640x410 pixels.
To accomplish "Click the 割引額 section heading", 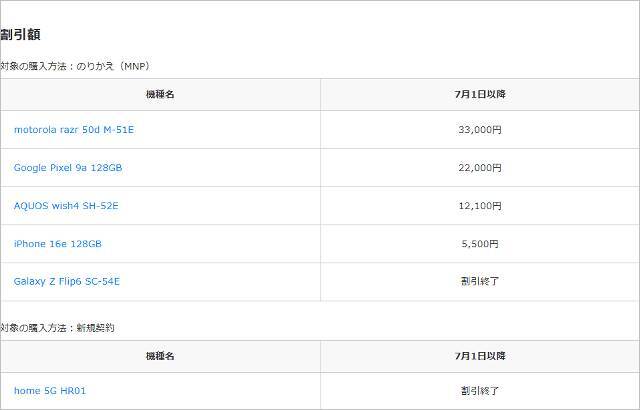I will 20,35.
